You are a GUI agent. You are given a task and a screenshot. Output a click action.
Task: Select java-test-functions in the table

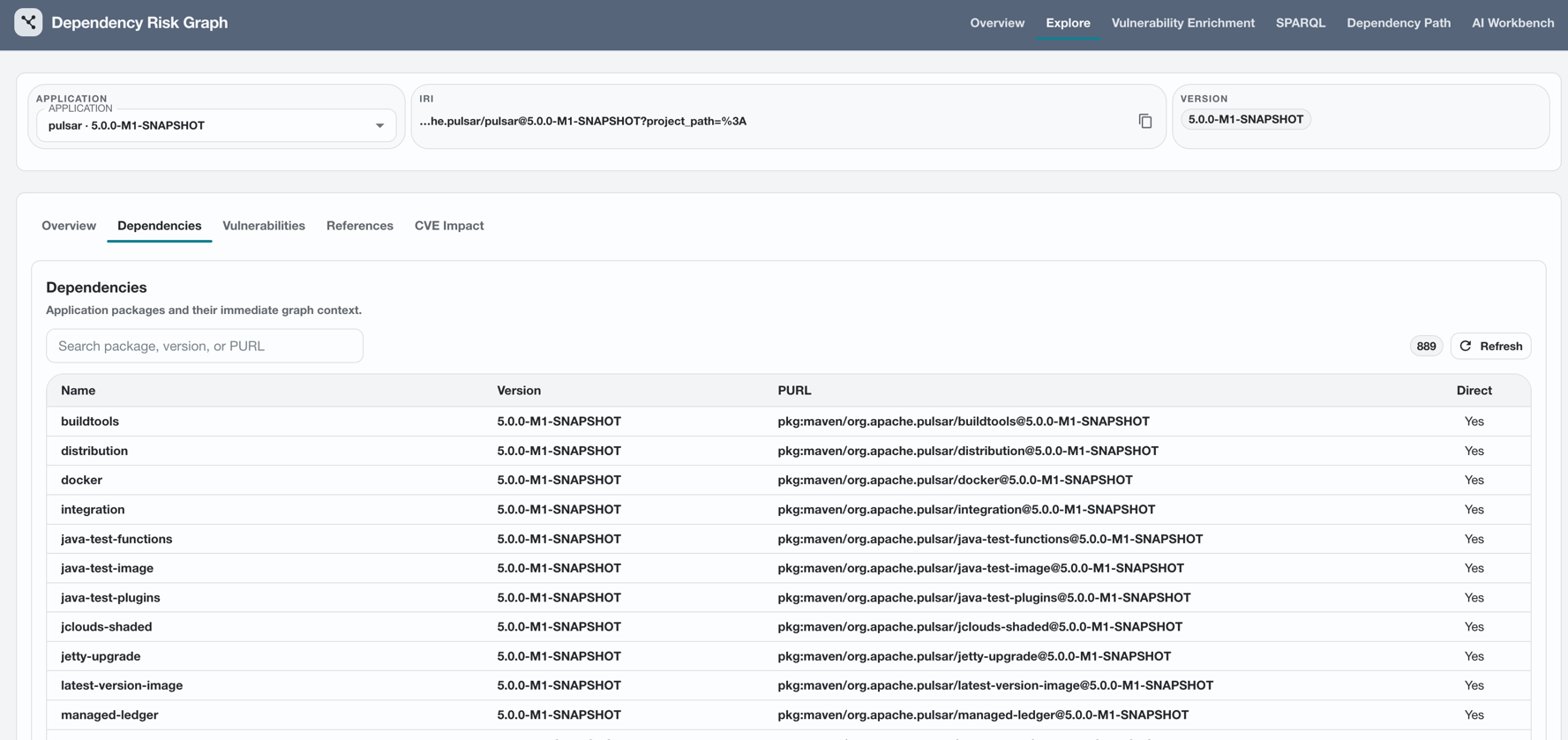[x=116, y=539]
